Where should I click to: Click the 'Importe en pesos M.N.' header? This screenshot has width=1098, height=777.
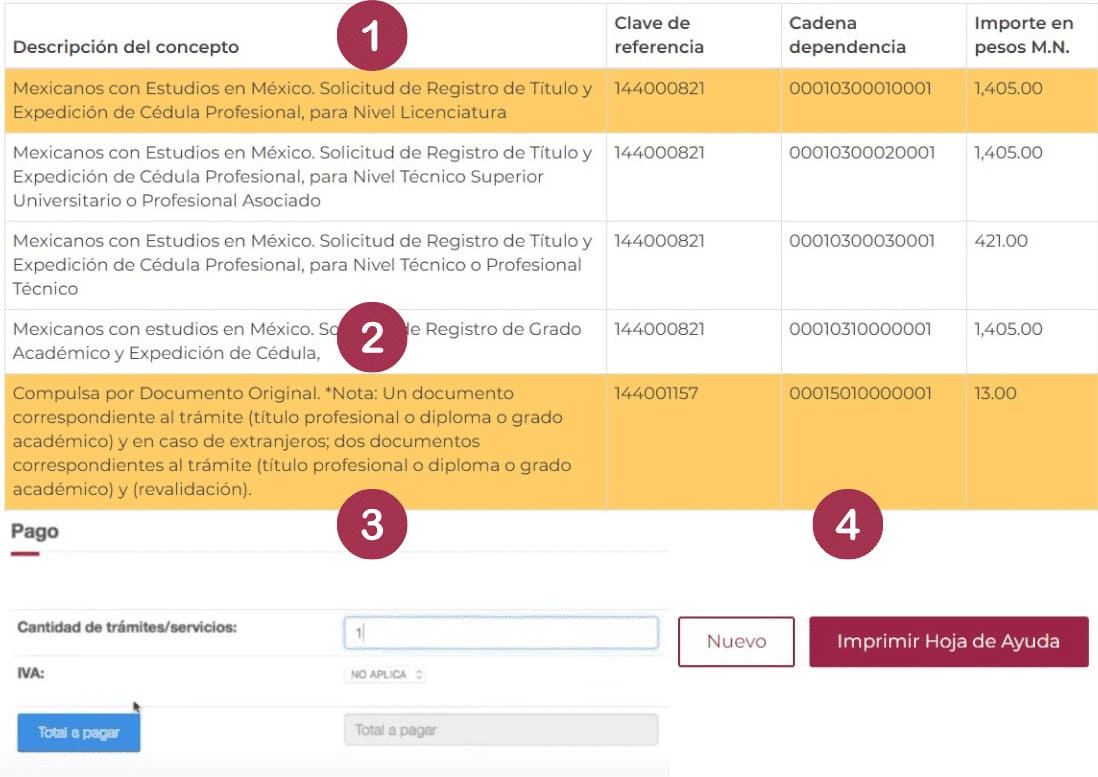pyautogui.click(x=1025, y=35)
